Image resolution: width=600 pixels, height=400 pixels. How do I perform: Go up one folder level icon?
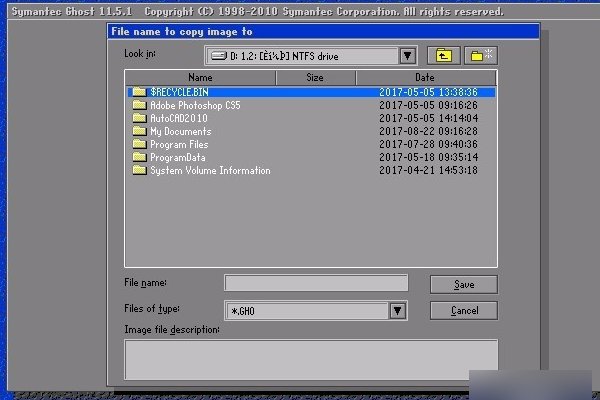443,56
